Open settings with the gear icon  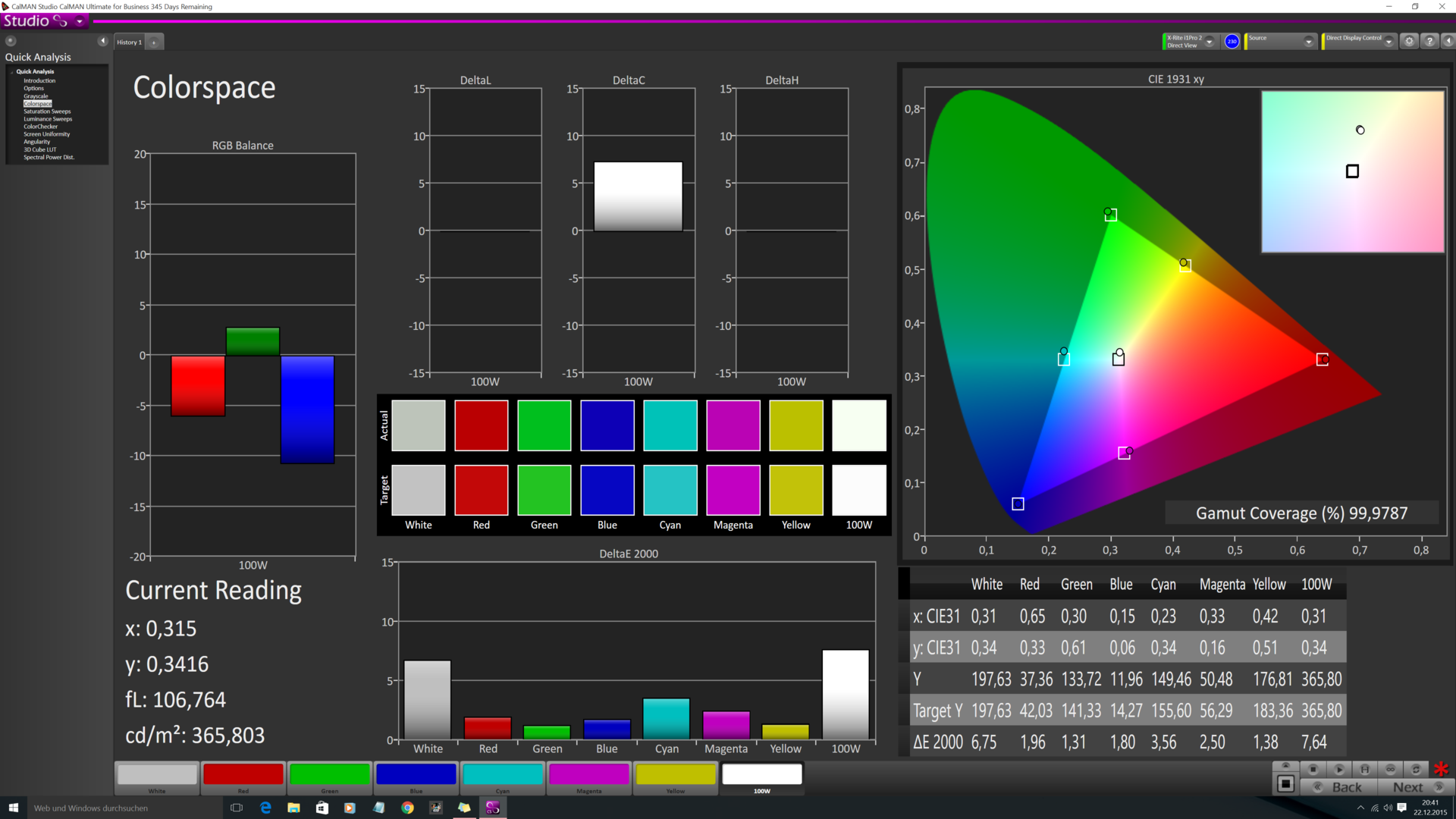tap(1409, 42)
